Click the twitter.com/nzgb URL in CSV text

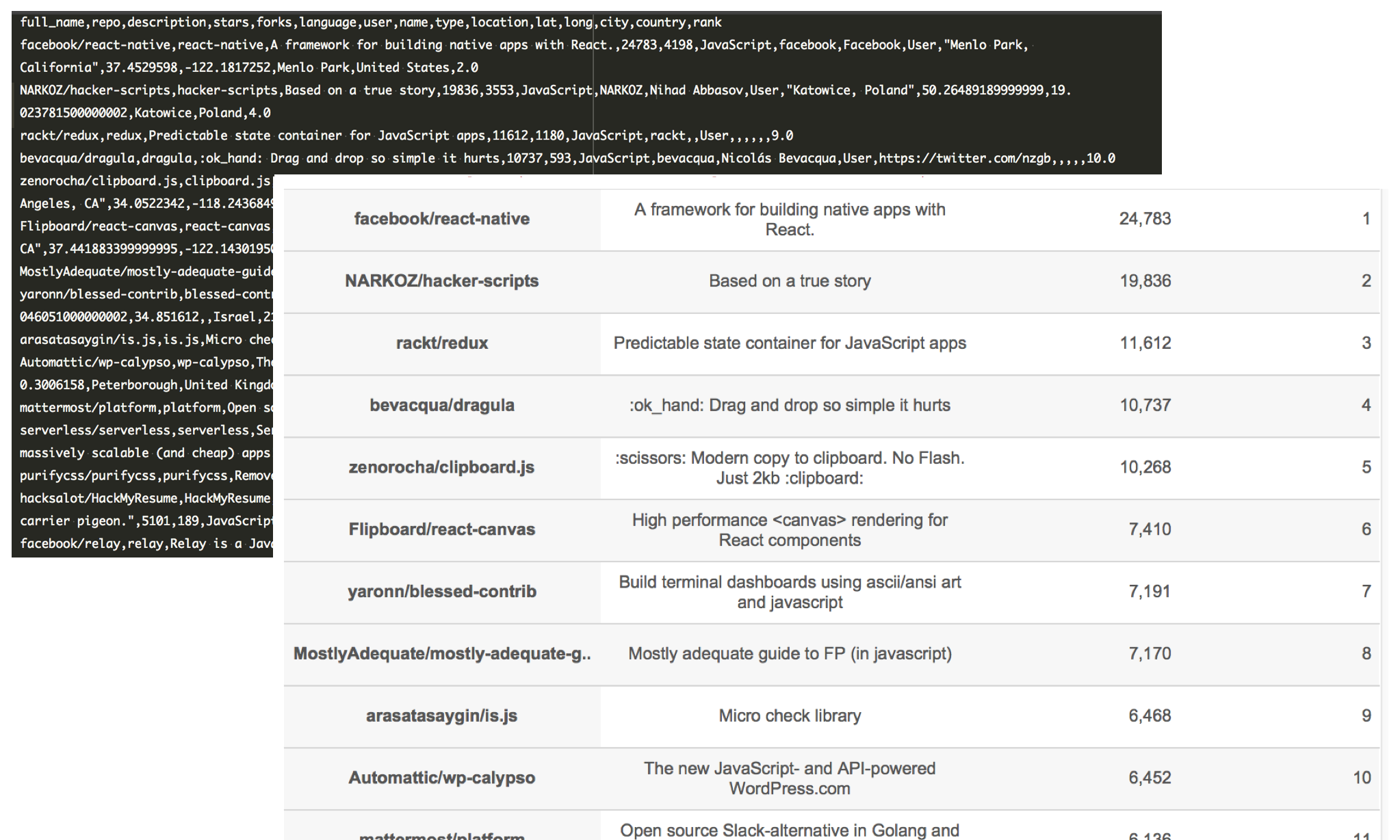tap(965, 159)
